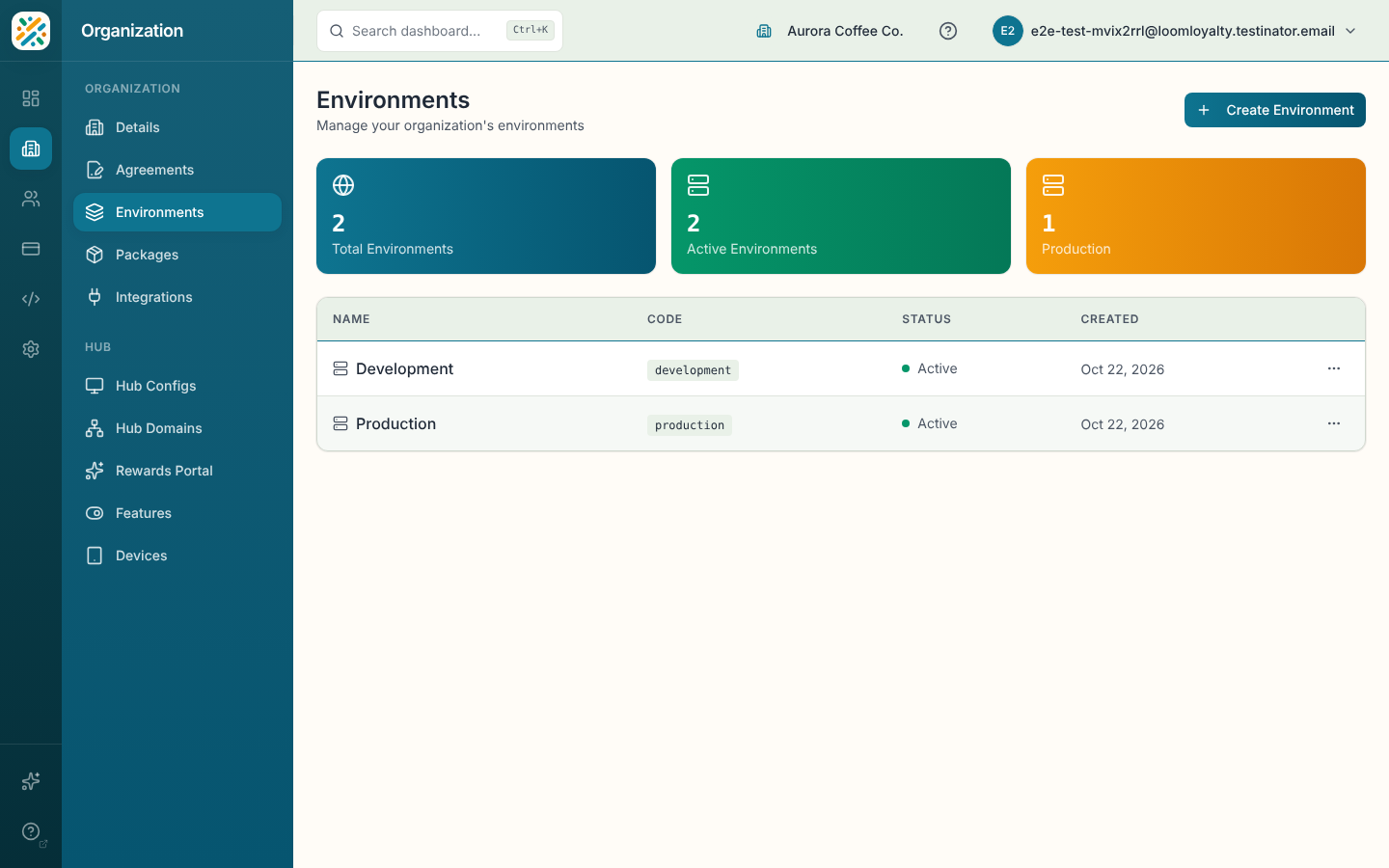The image size is (1389, 868).
Task: Click the STATUS column header
Action: 926,319
